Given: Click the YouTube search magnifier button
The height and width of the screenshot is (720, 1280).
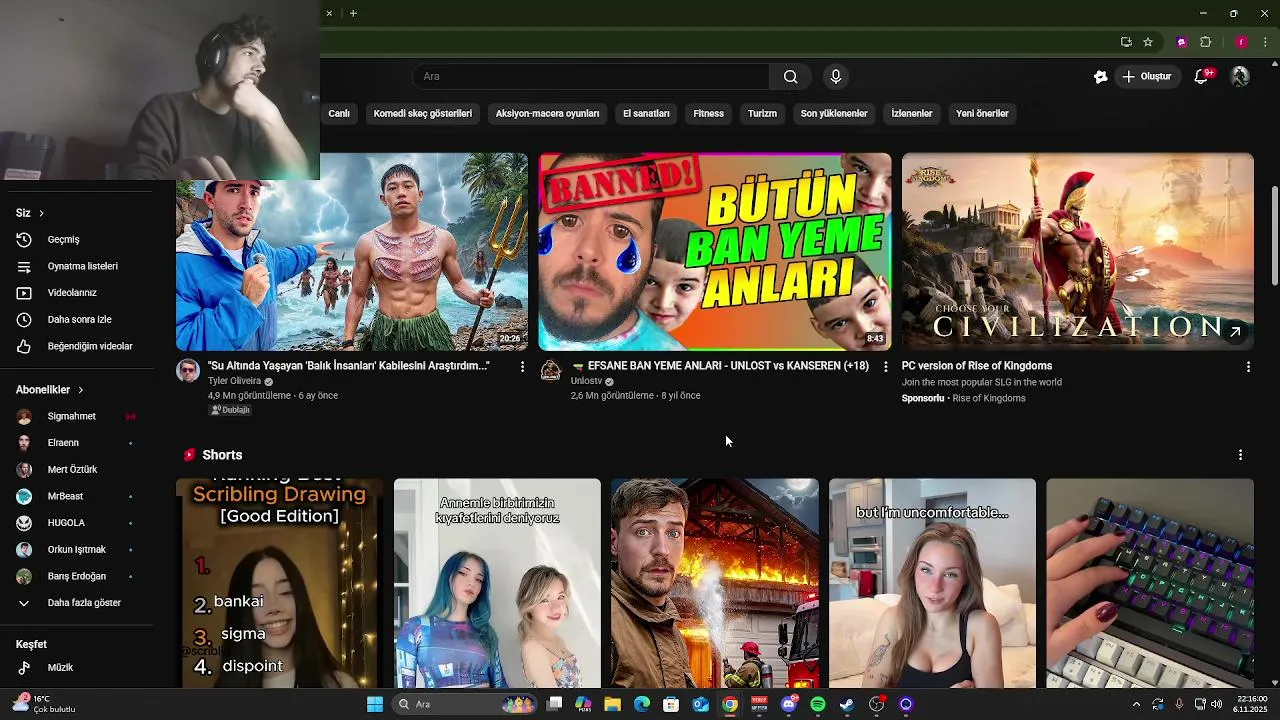Looking at the screenshot, I should pos(790,76).
